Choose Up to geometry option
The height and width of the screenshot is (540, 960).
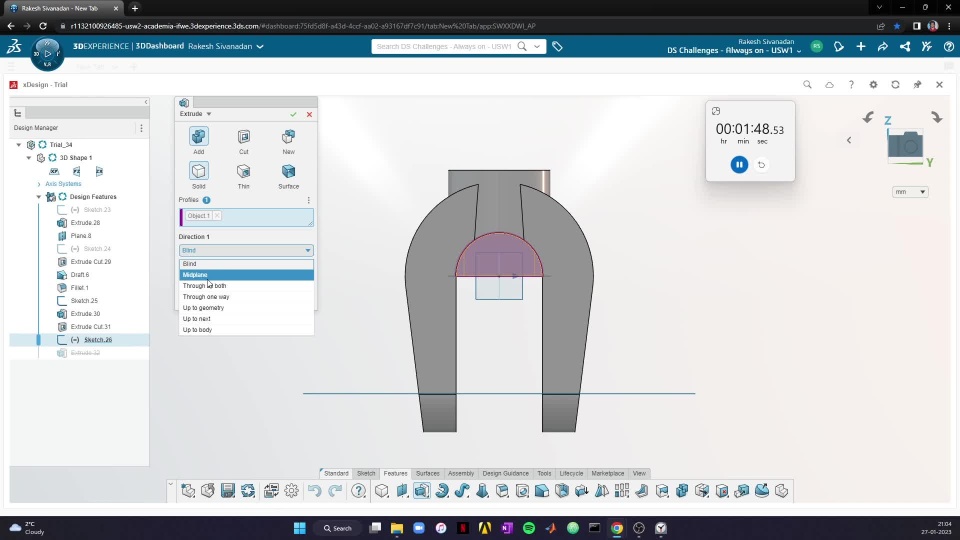(246, 308)
